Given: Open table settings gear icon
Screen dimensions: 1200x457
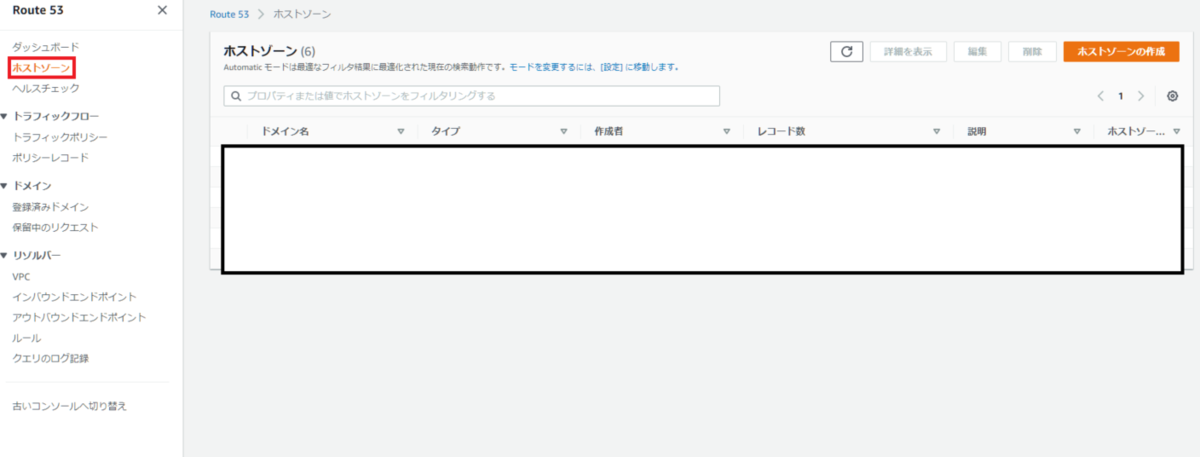Looking at the screenshot, I should (x=1172, y=96).
